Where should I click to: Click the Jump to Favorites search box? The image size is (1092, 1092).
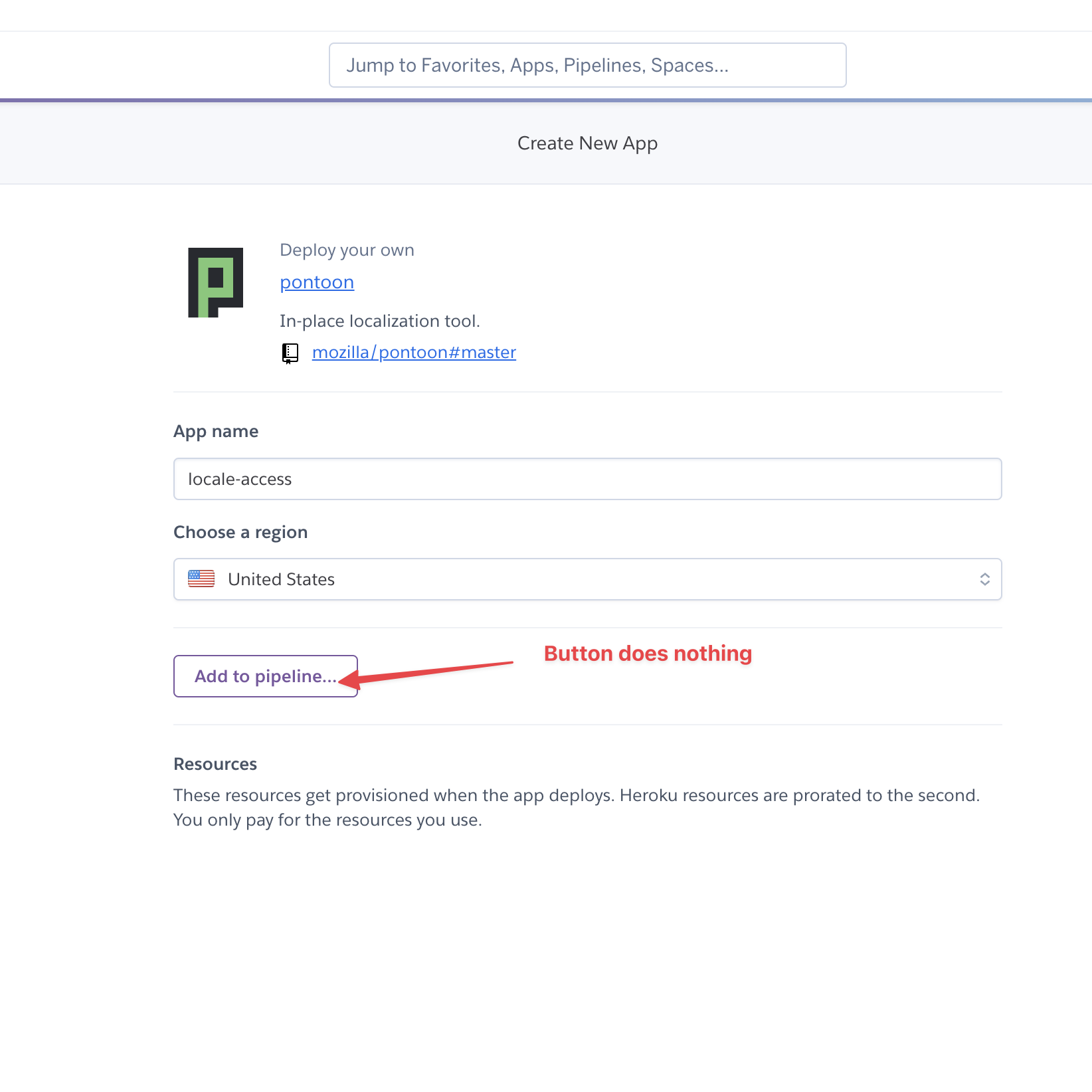click(587, 65)
